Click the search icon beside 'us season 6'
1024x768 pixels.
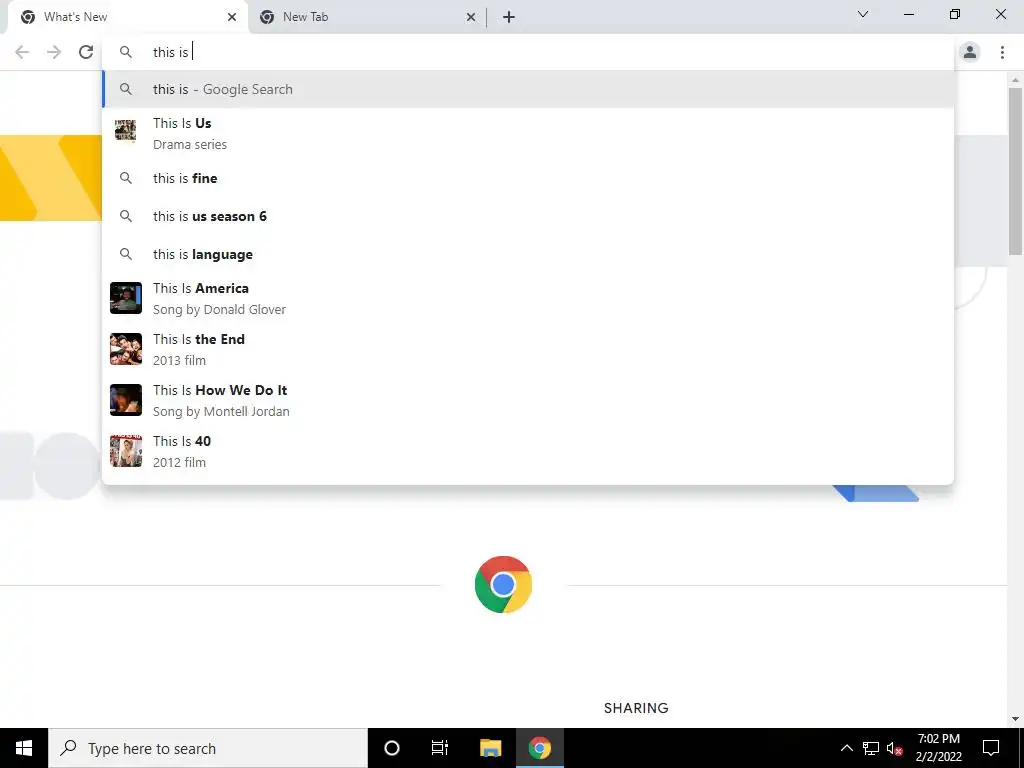point(126,216)
